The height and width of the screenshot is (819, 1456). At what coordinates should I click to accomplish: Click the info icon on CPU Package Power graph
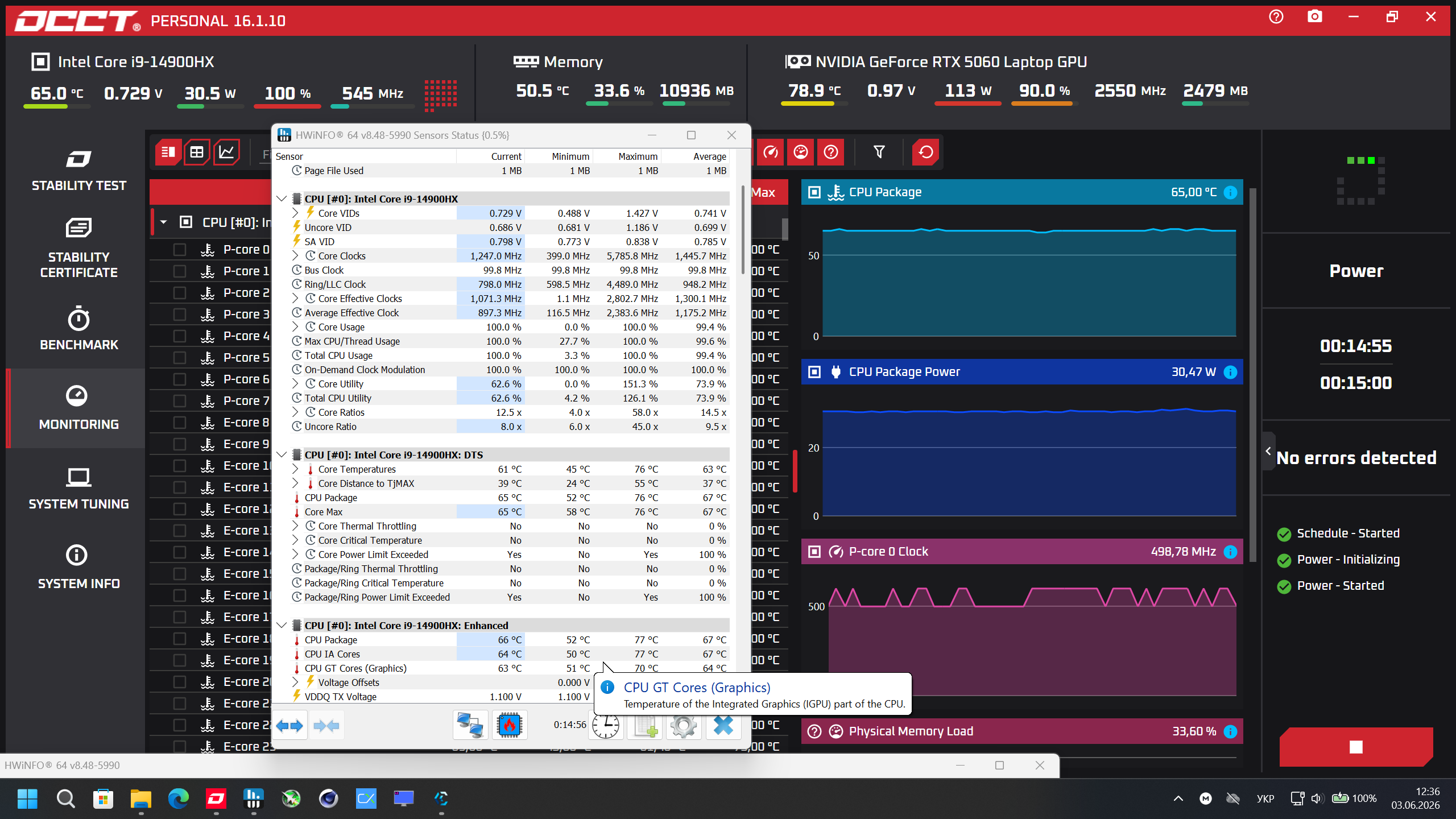click(x=1230, y=372)
